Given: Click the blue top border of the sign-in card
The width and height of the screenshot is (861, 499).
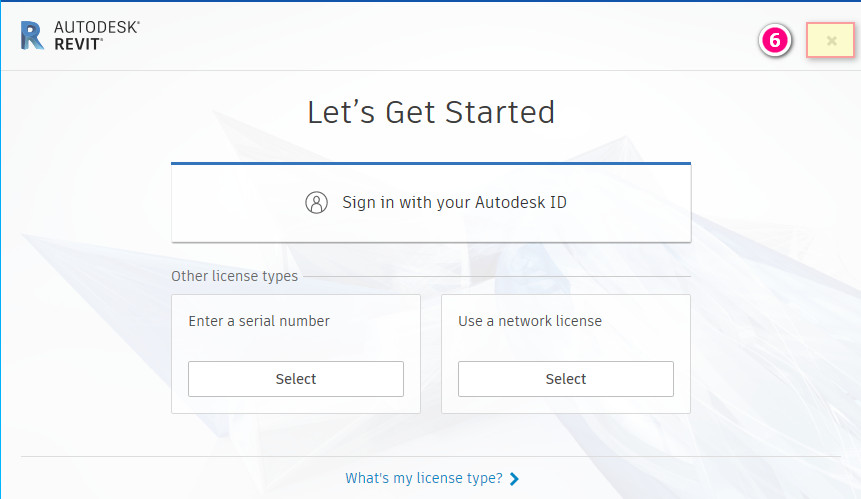Looking at the screenshot, I should [431, 163].
